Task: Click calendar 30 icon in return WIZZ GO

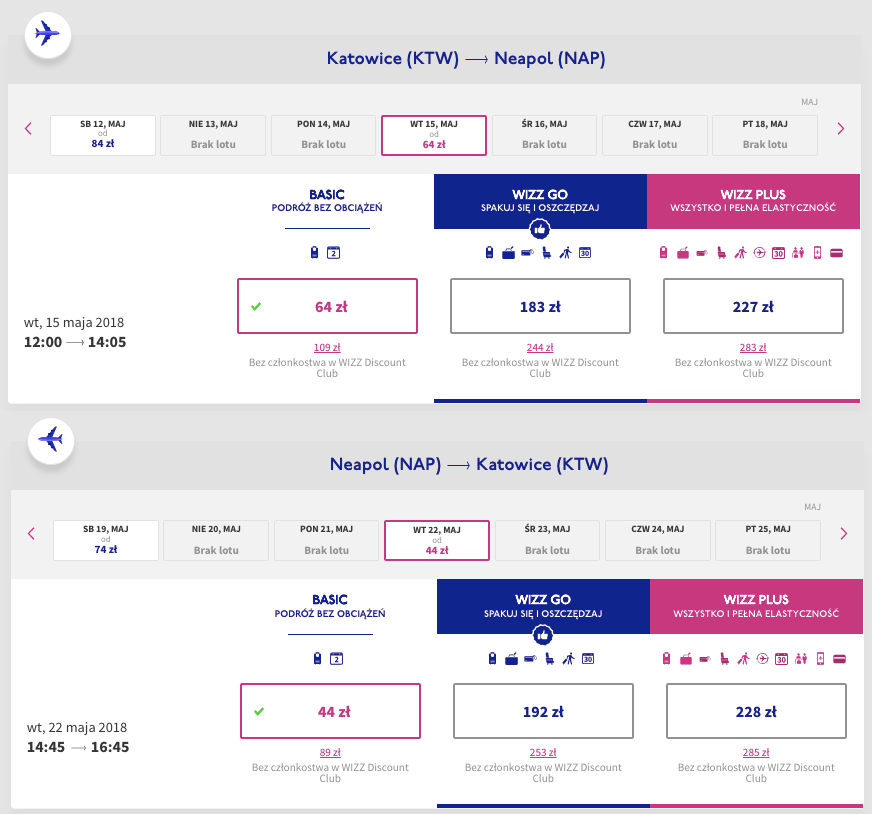Action: 588,658
